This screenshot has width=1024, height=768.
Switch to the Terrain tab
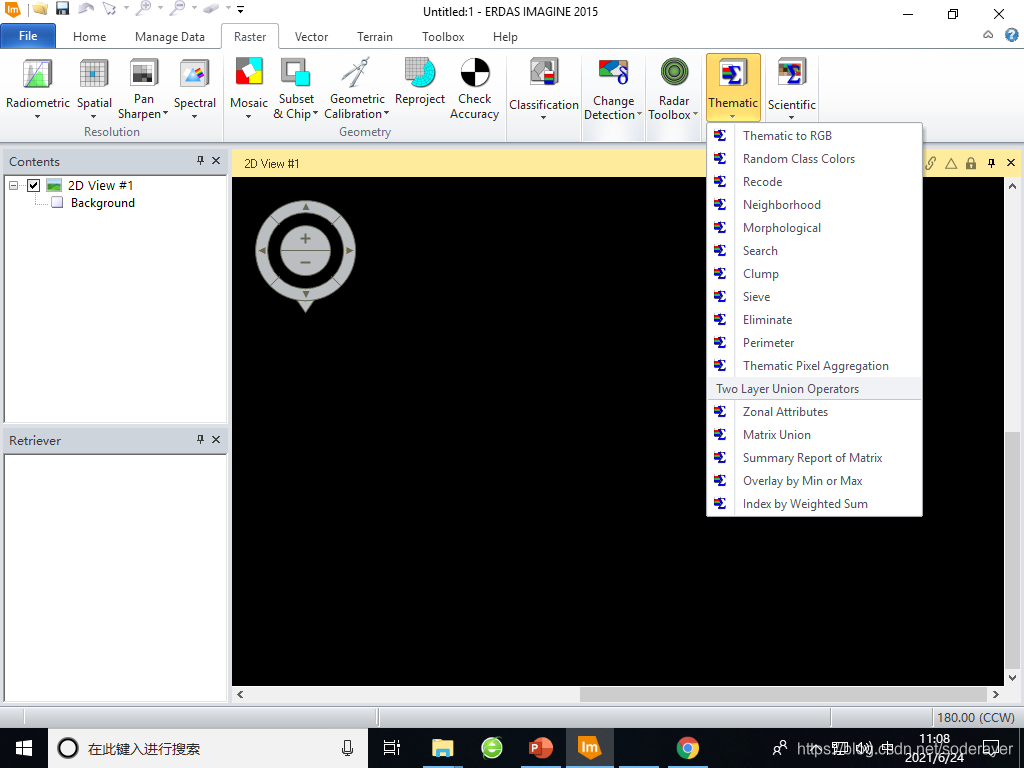pyautogui.click(x=375, y=37)
